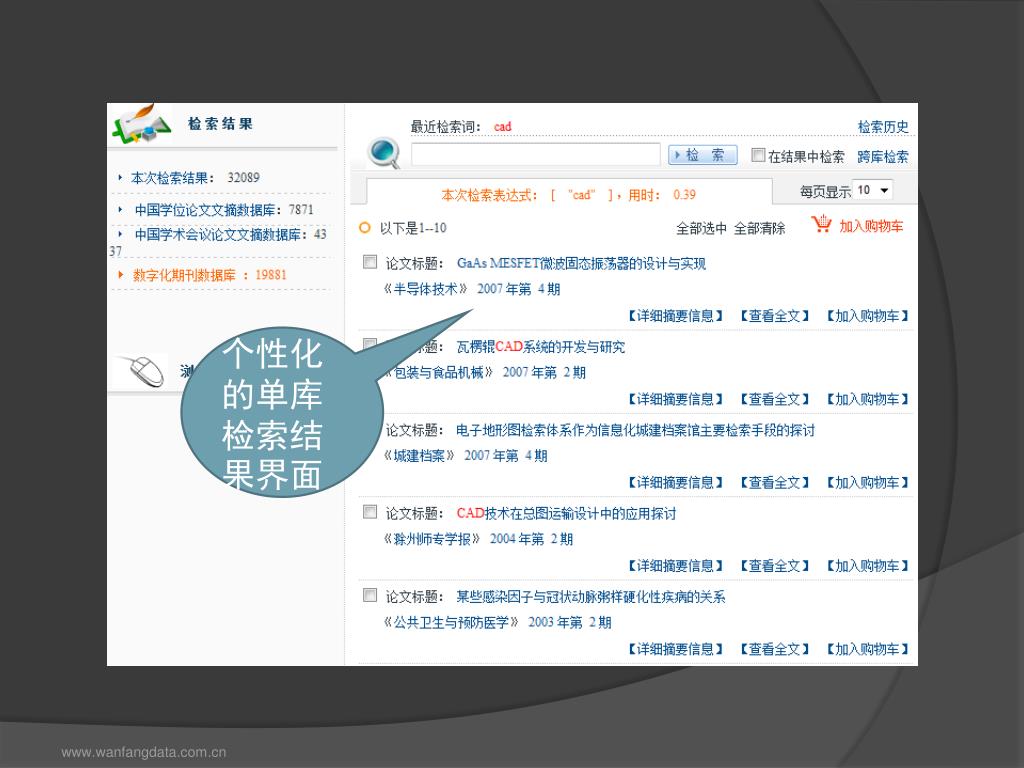Click the search results book logo icon
The width and height of the screenshot is (1024, 768).
140,123
